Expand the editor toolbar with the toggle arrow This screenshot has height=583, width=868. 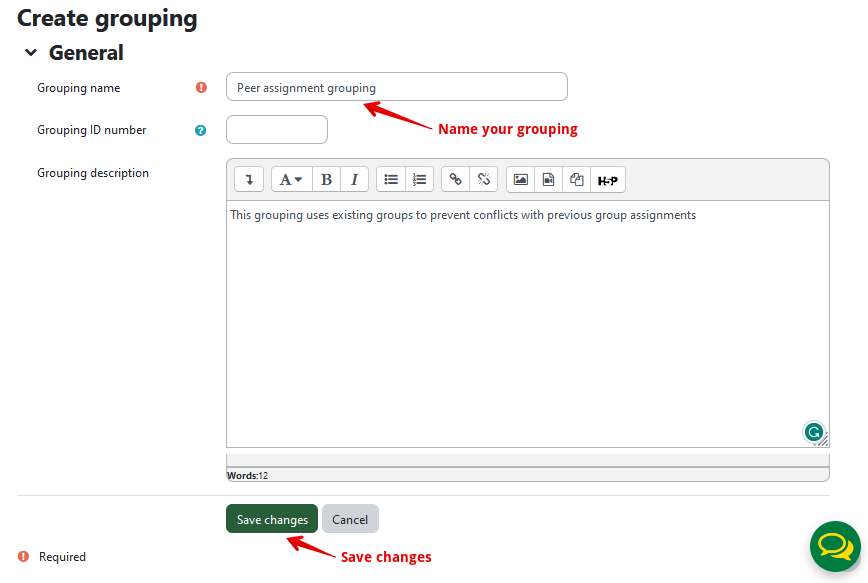click(249, 180)
